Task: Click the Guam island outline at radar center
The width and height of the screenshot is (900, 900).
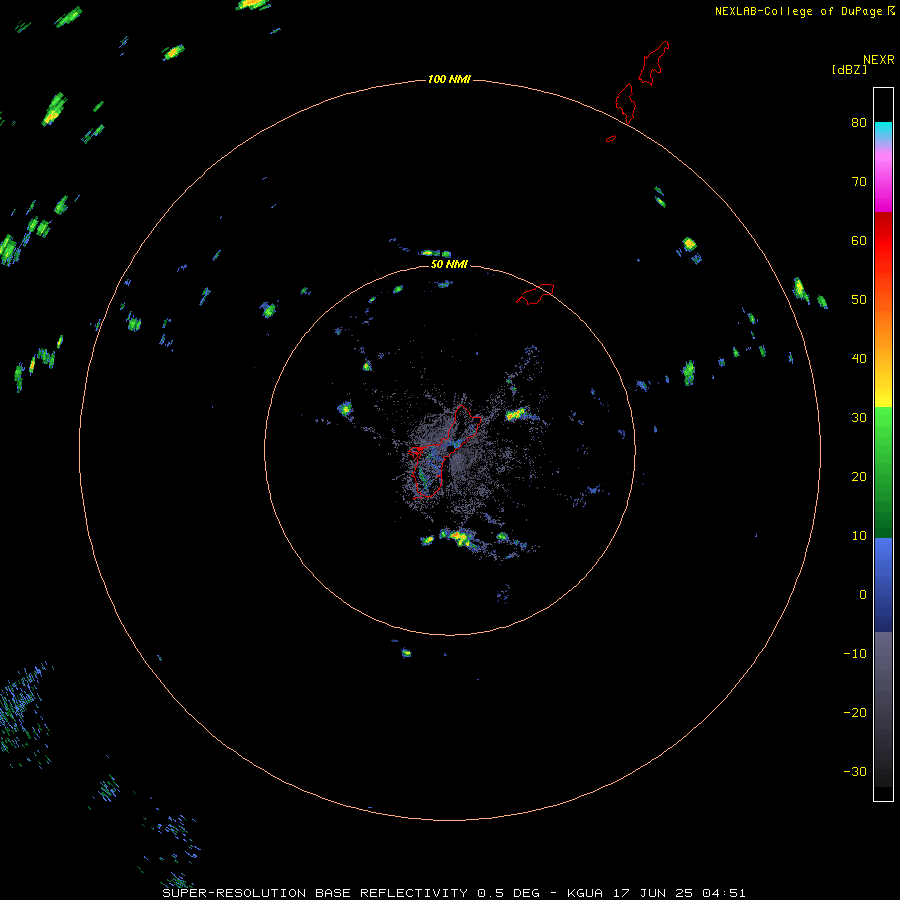Action: click(443, 452)
